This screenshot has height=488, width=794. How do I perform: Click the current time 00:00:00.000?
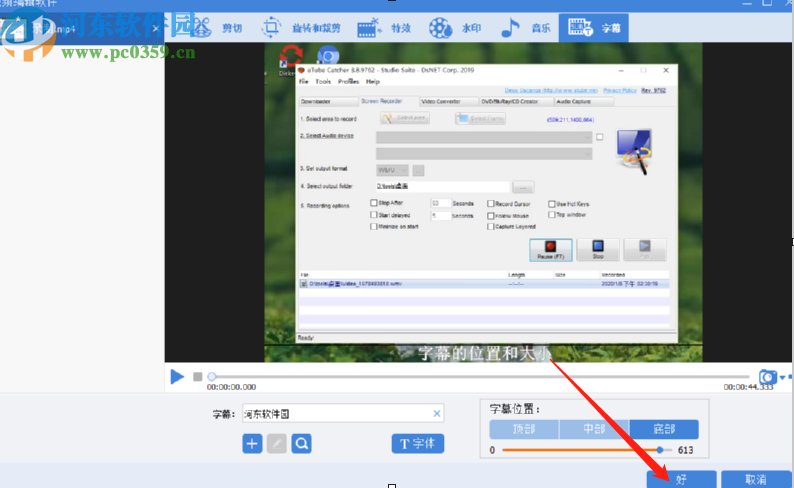(x=231, y=387)
